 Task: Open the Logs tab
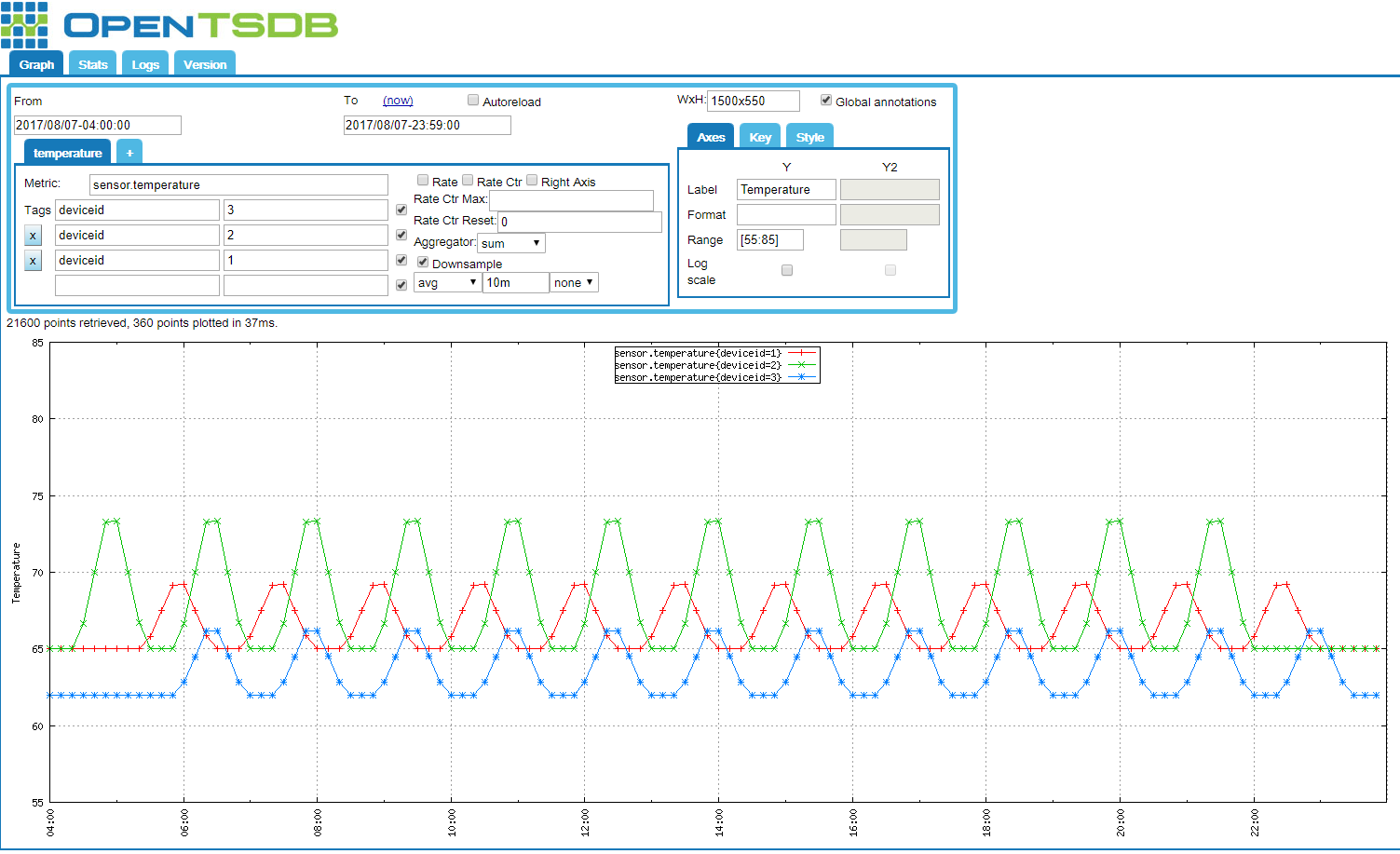pyautogui.click(x=145, y=64)
